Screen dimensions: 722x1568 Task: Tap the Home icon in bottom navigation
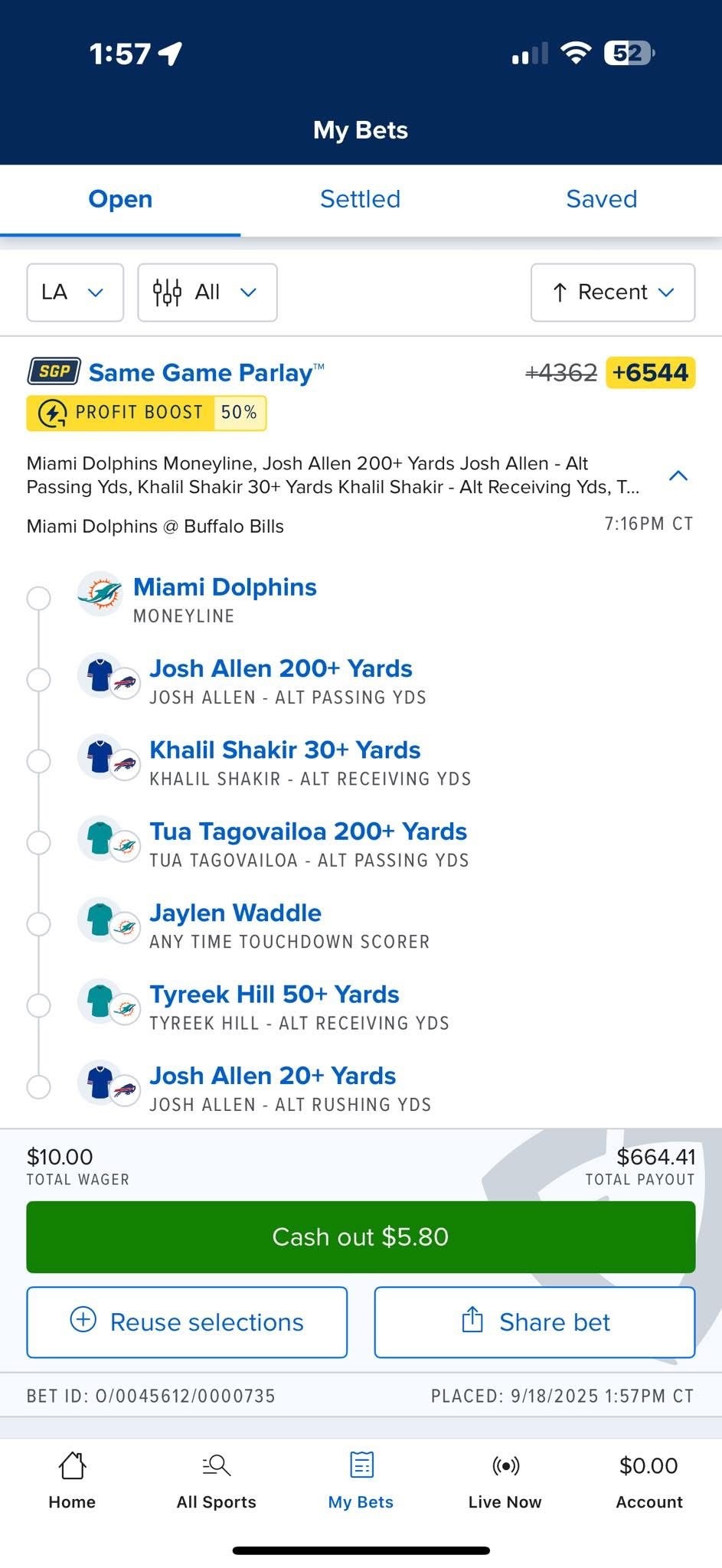coord(72,1465)
